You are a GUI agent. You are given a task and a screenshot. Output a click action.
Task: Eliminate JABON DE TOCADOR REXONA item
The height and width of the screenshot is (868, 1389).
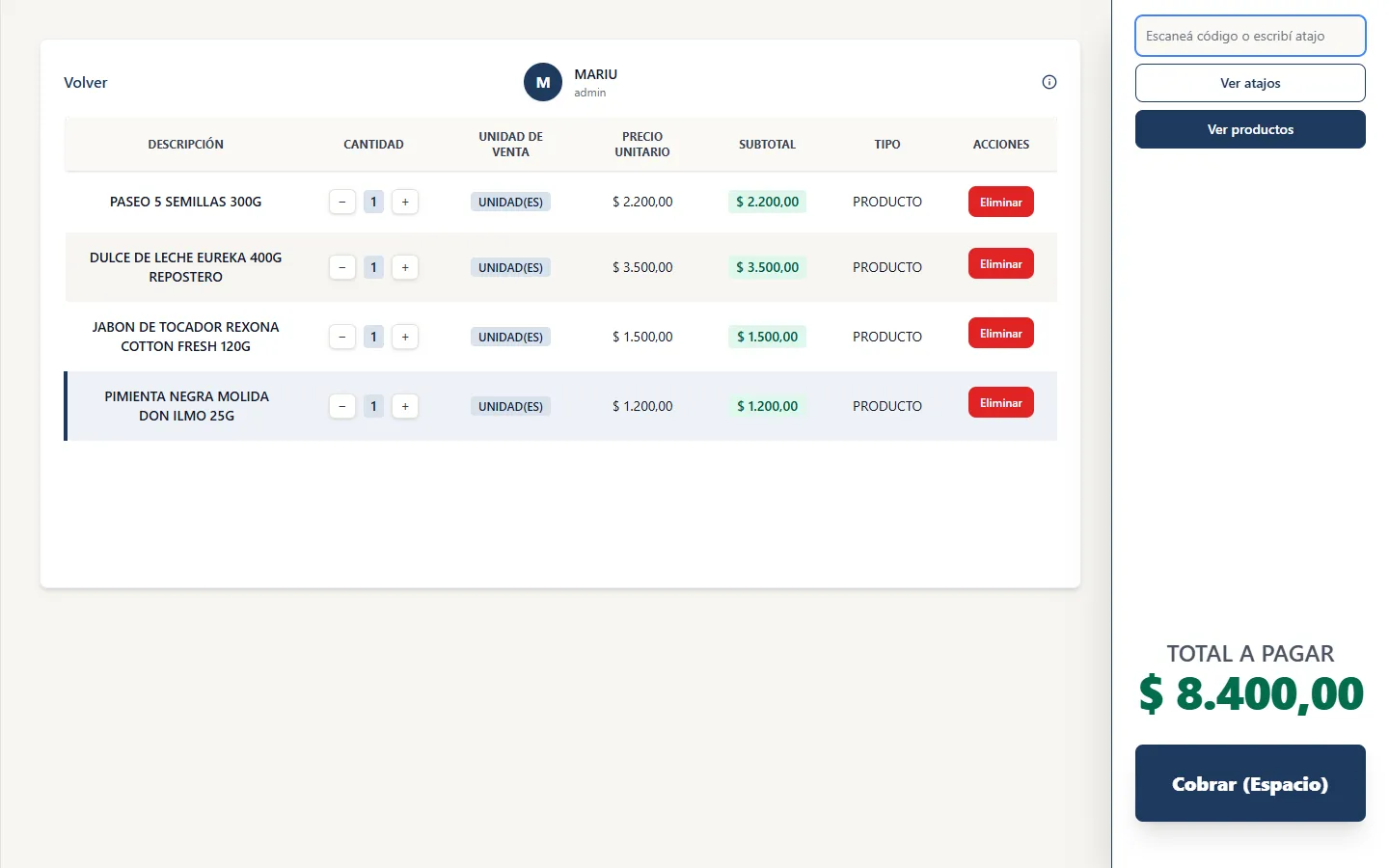point(1001,333)
